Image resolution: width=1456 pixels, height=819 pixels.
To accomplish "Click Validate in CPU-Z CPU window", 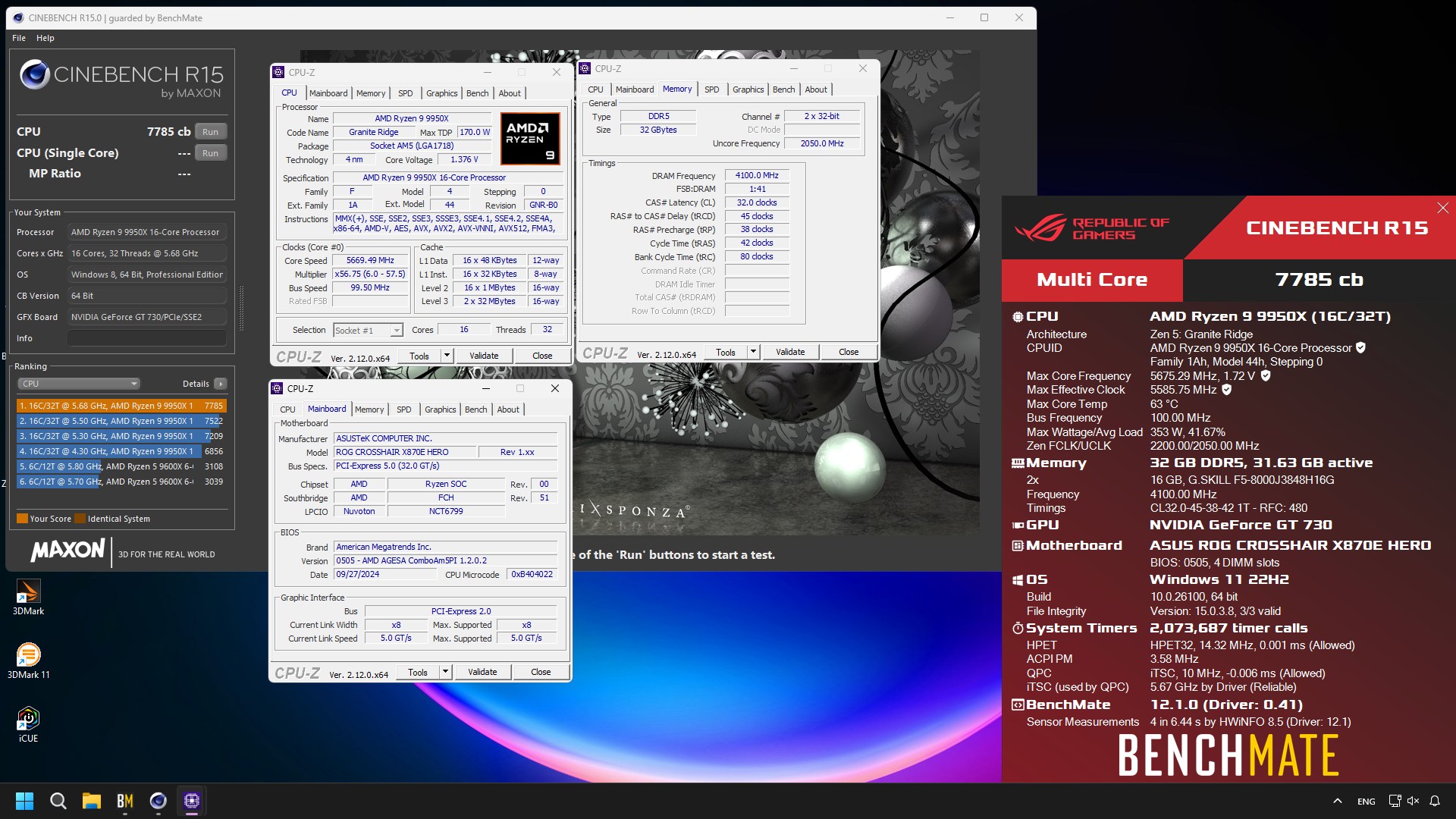I will click(484, 356).
